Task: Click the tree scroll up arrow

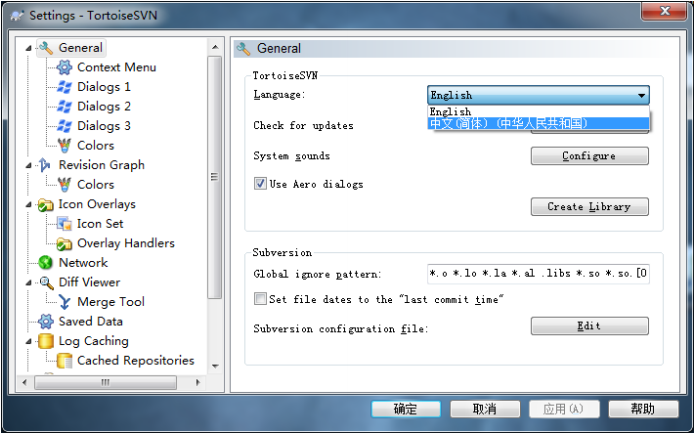Action: click(215, 47)
